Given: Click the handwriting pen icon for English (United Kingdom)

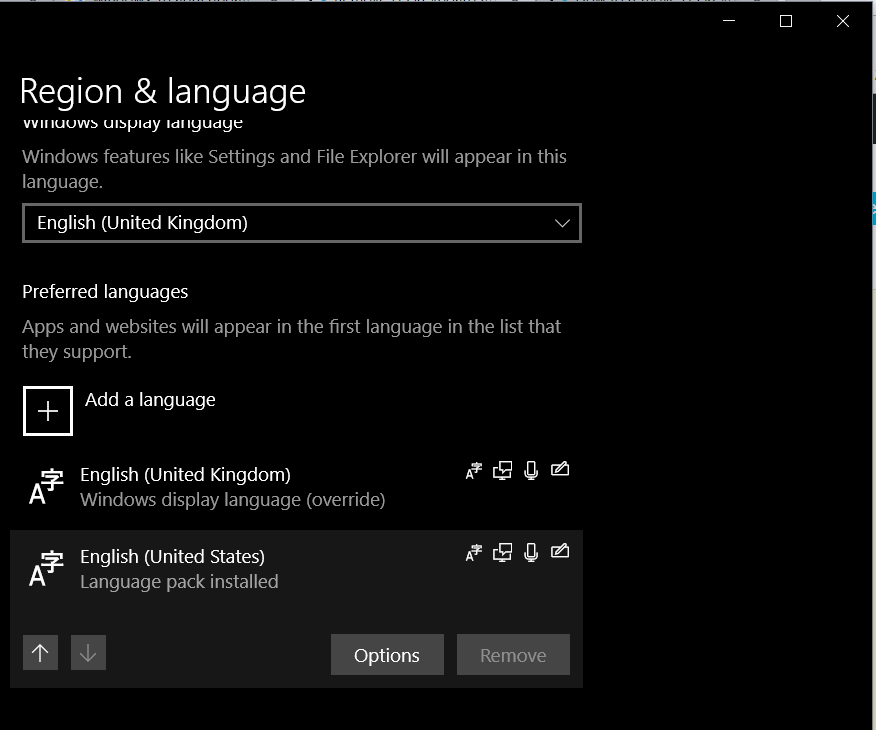Looking at the screenshot, I should click(x=560, y=470).
